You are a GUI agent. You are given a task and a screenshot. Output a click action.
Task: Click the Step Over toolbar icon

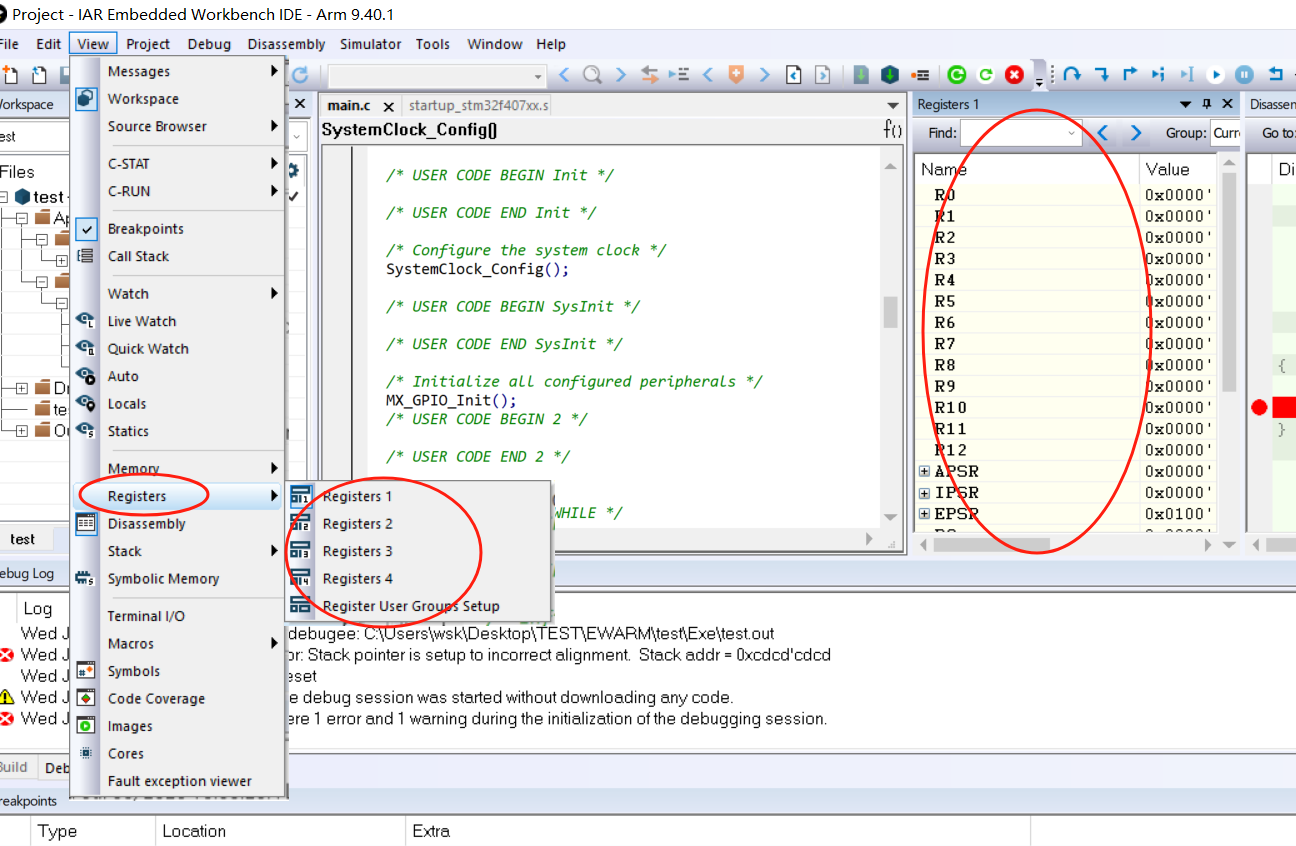pyautogui.click(x=1072, y=74)
